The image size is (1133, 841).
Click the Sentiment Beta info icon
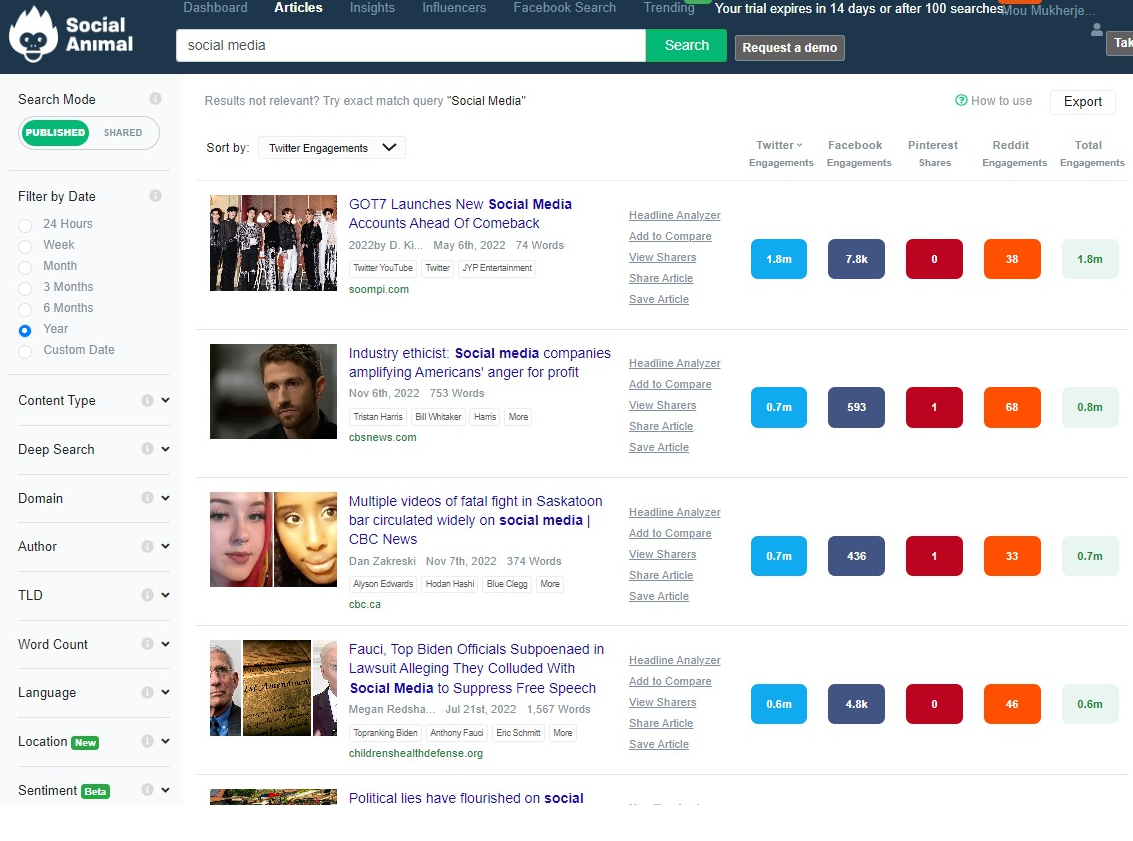coord(148,790)
